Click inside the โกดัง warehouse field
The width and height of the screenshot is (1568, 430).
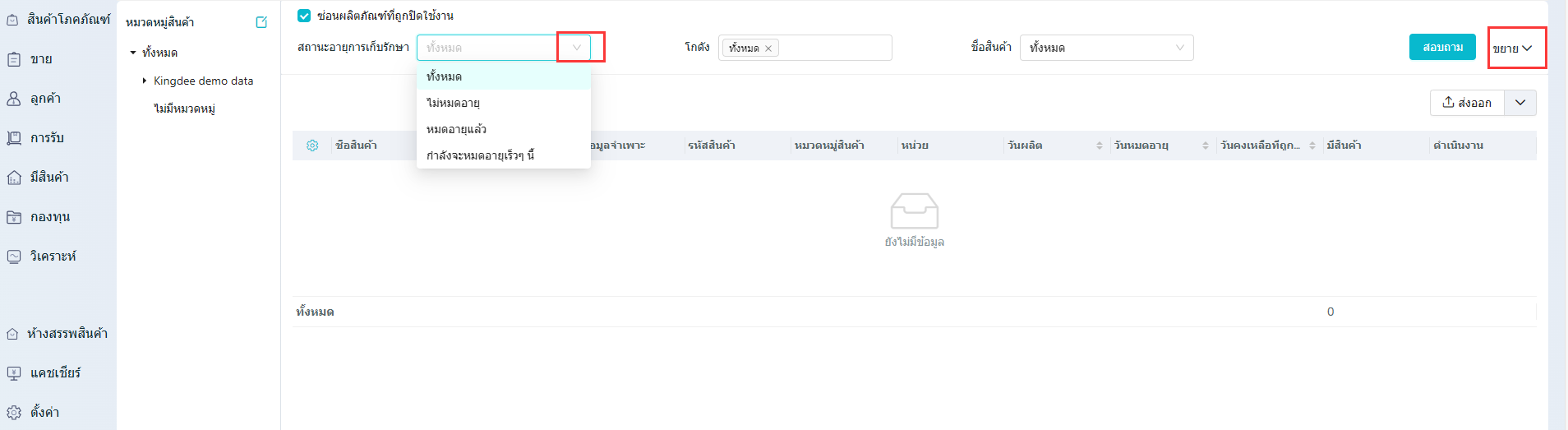click(x=834, y=48)
